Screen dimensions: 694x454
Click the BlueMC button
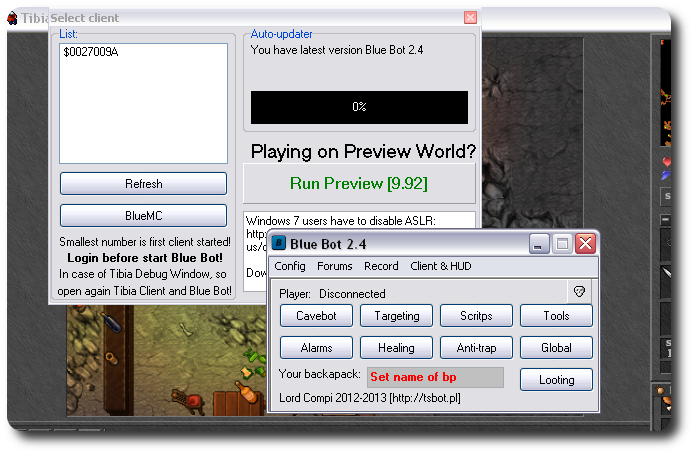(143, 215)
